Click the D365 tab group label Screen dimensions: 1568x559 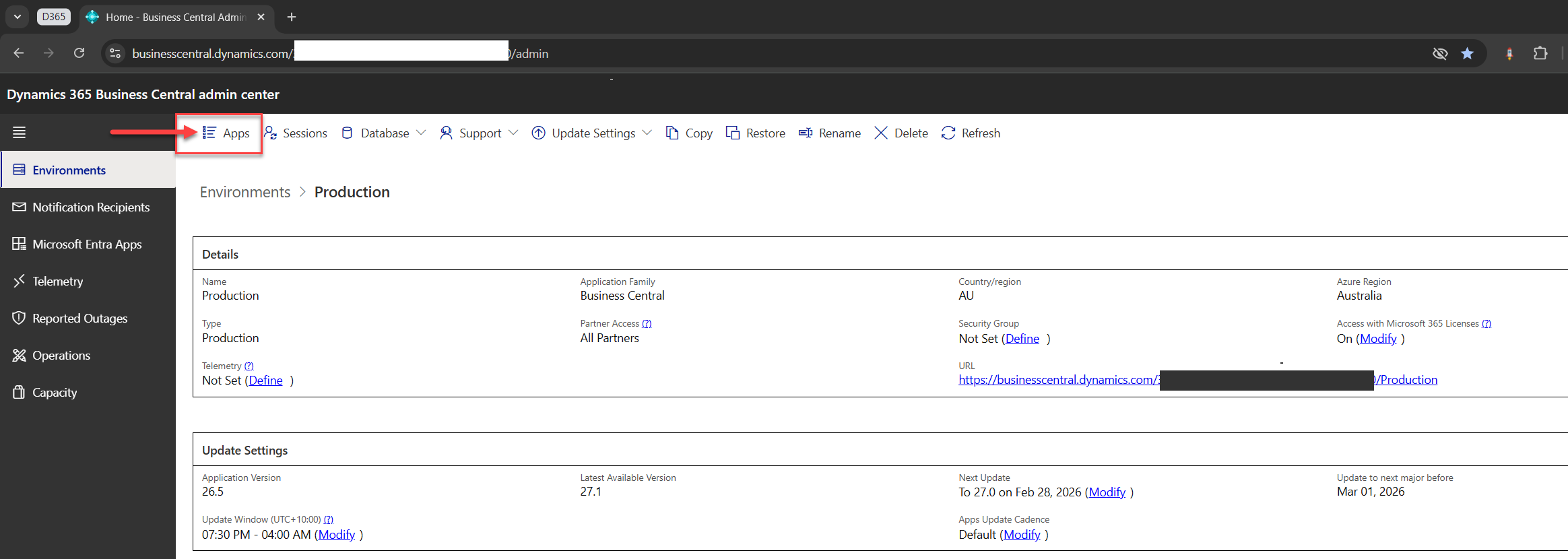[54, 17]
